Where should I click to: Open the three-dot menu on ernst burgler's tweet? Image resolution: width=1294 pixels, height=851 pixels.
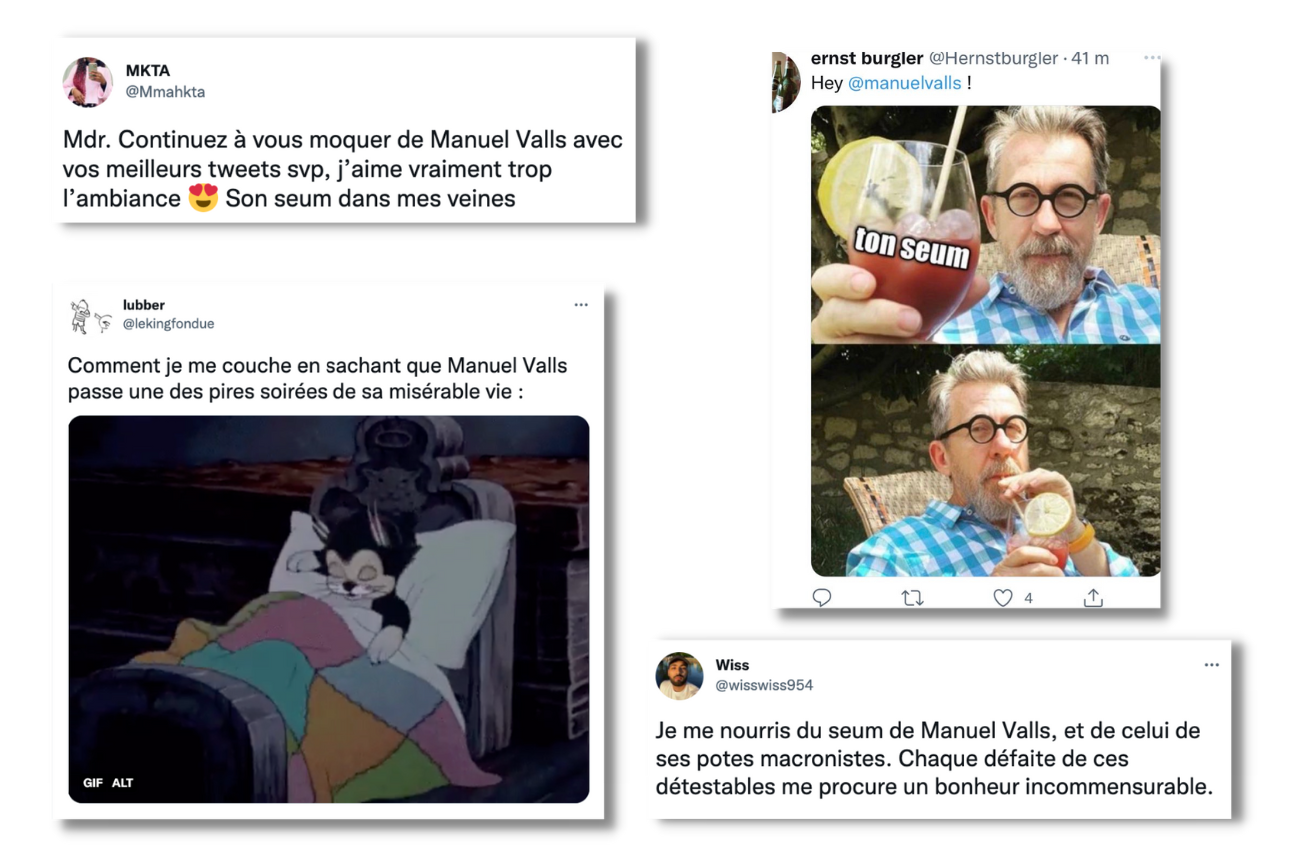[x=1152, y=58]
